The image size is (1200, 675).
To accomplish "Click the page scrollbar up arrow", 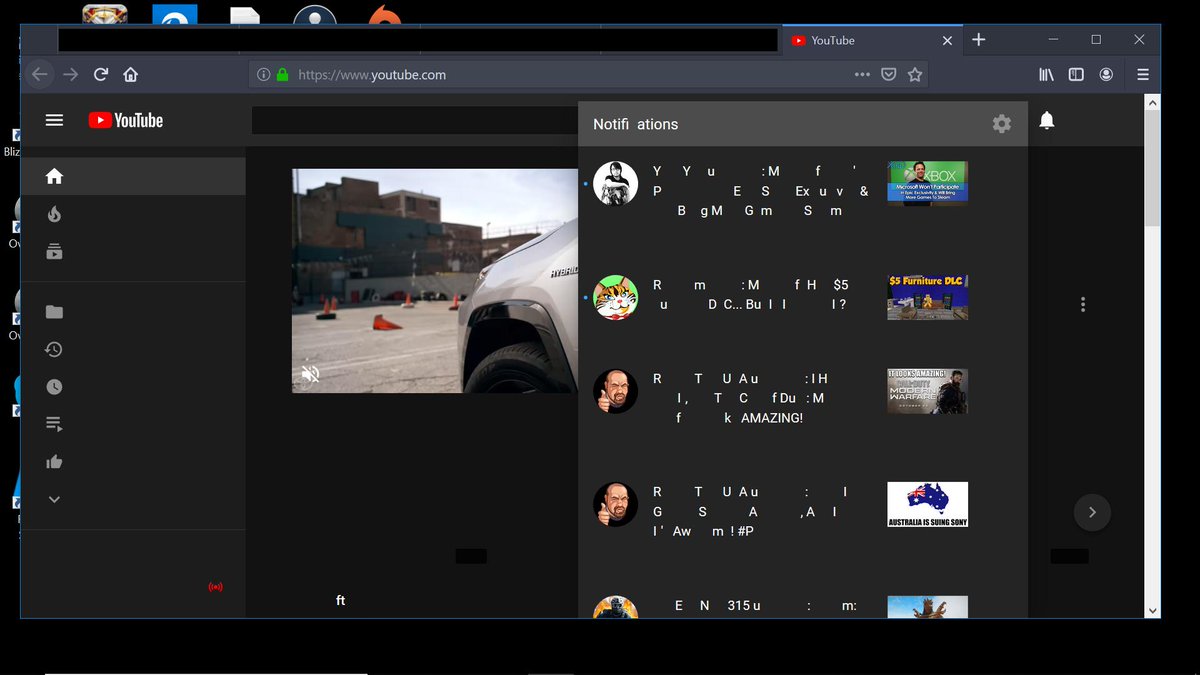I will [1152, 102].
